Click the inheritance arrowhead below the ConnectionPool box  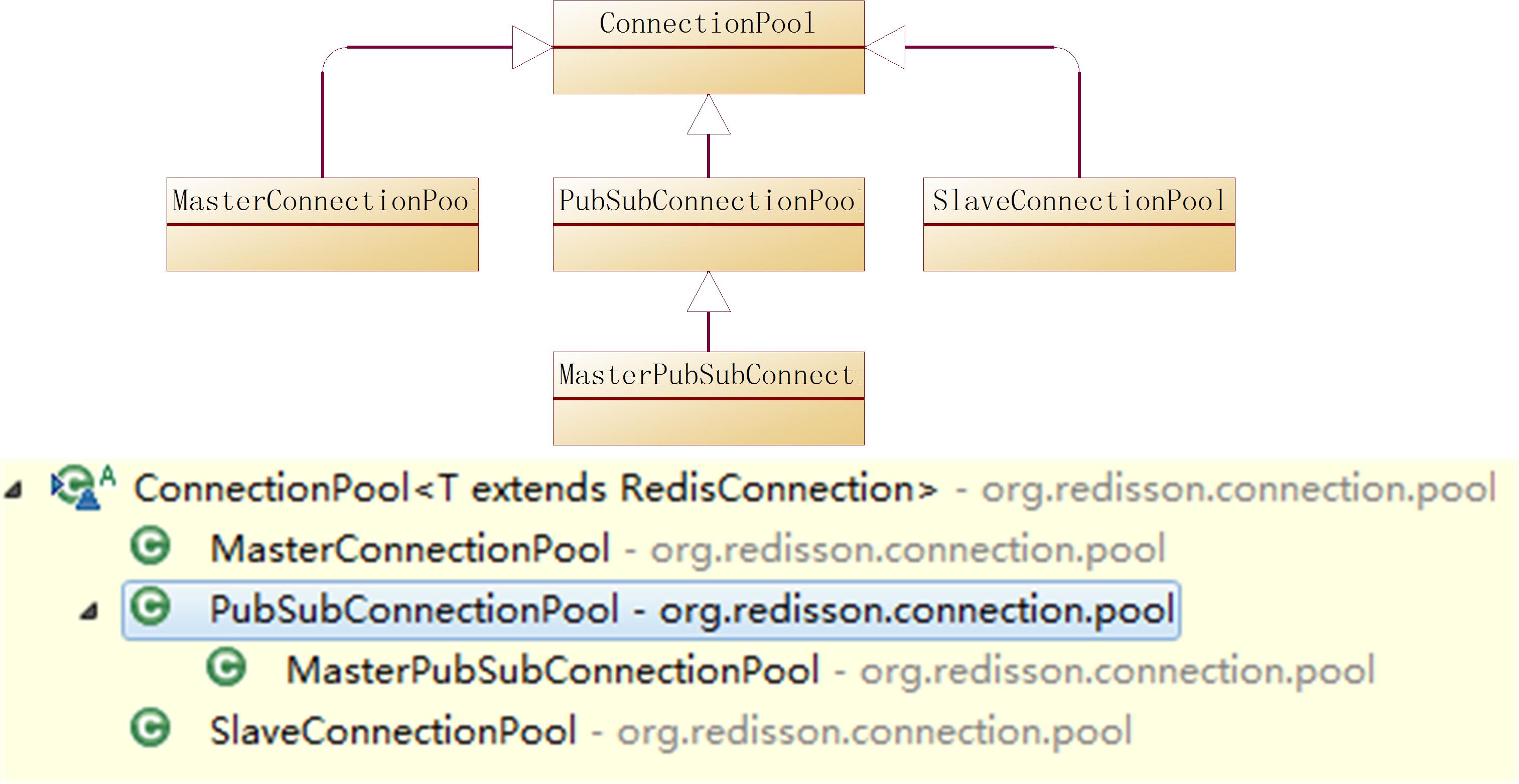pos(708,114)
